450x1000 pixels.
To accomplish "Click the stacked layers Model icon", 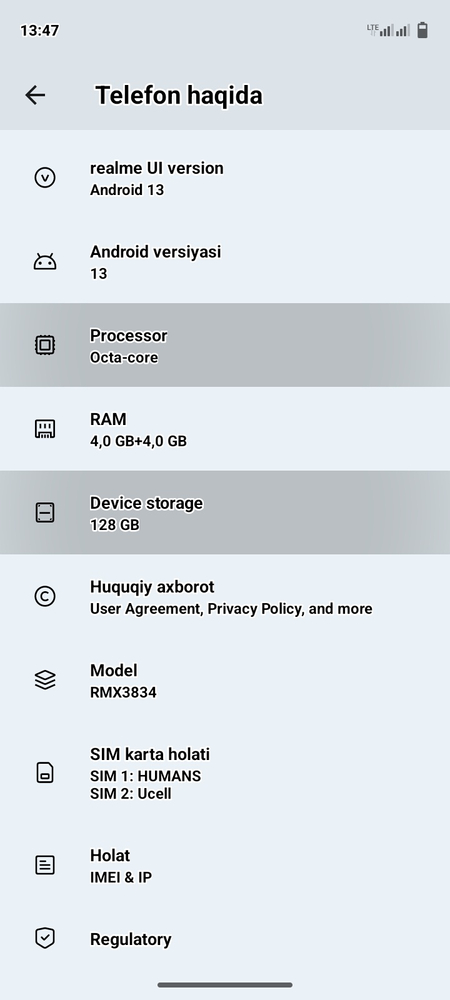I will pos(45,680).
